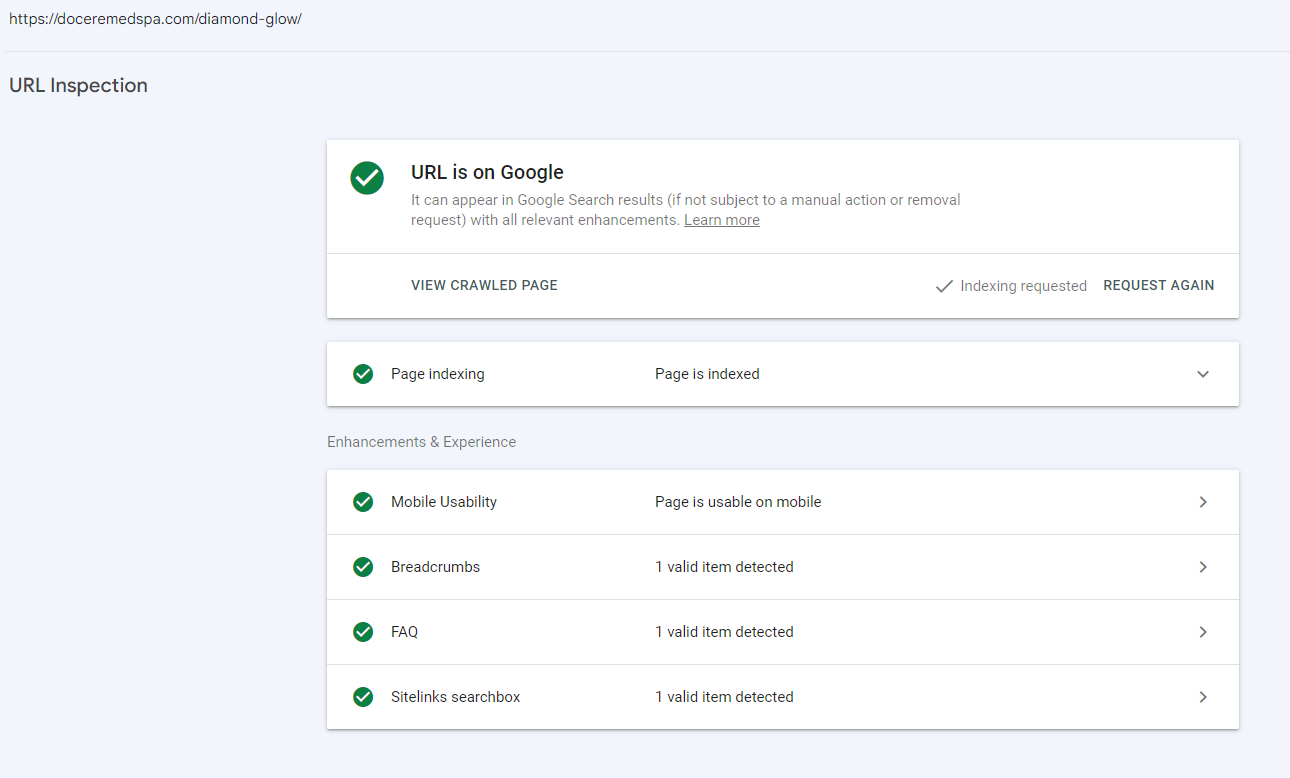
Task: Click REQUEST AGAIN for indexing
Action: click(x=1159, y=285)
